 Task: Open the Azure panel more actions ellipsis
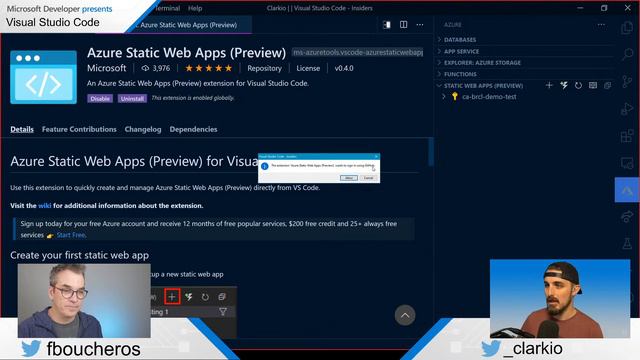point(601,24)
